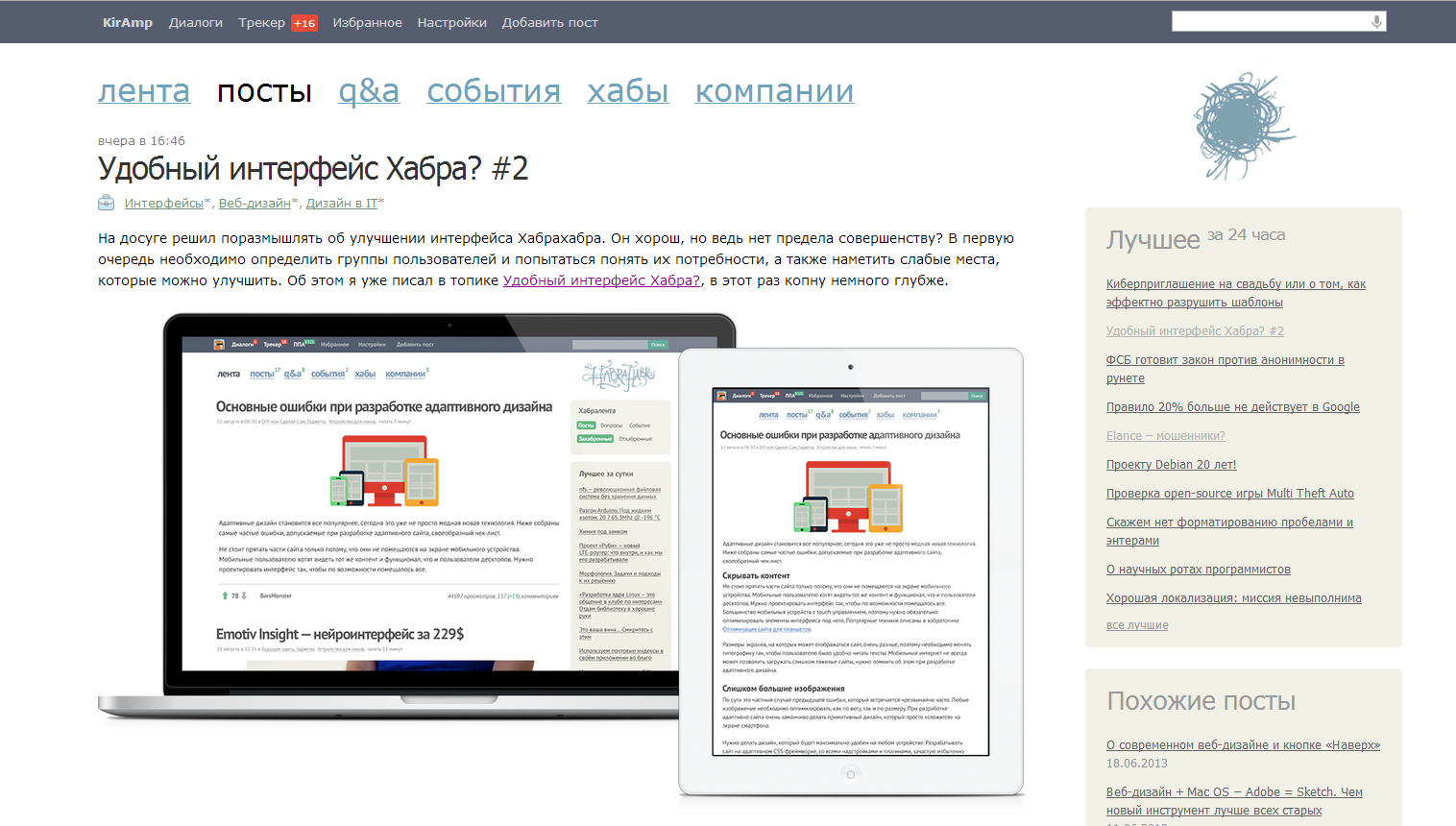Click the 18.06.2013 date text
Image resolution: width=1456 pixels, height=826 pixels.
tap(1137, 764)
